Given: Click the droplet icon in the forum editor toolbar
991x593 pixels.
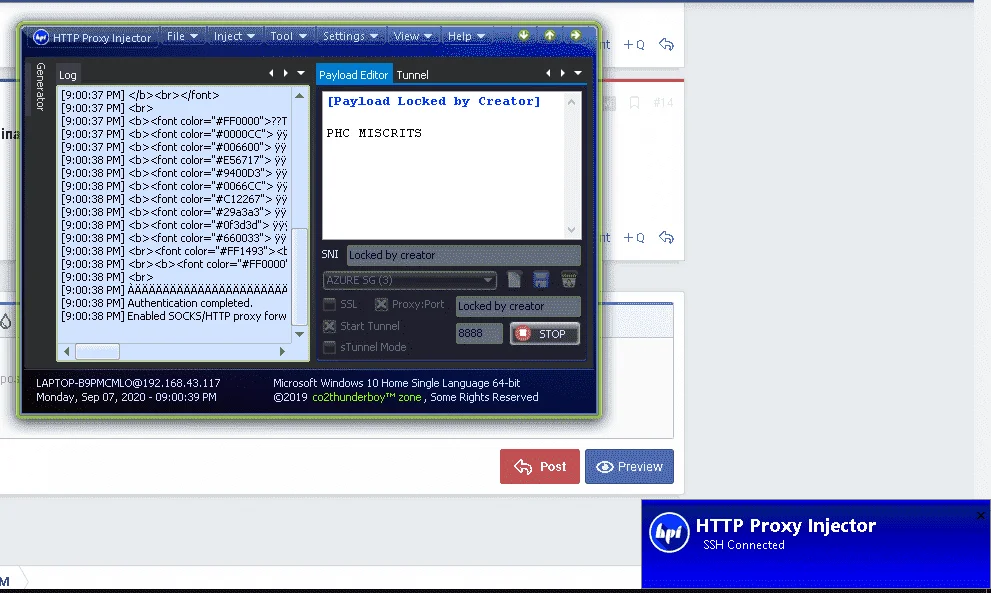Looking at the screenshot, I should pos(6,321).
